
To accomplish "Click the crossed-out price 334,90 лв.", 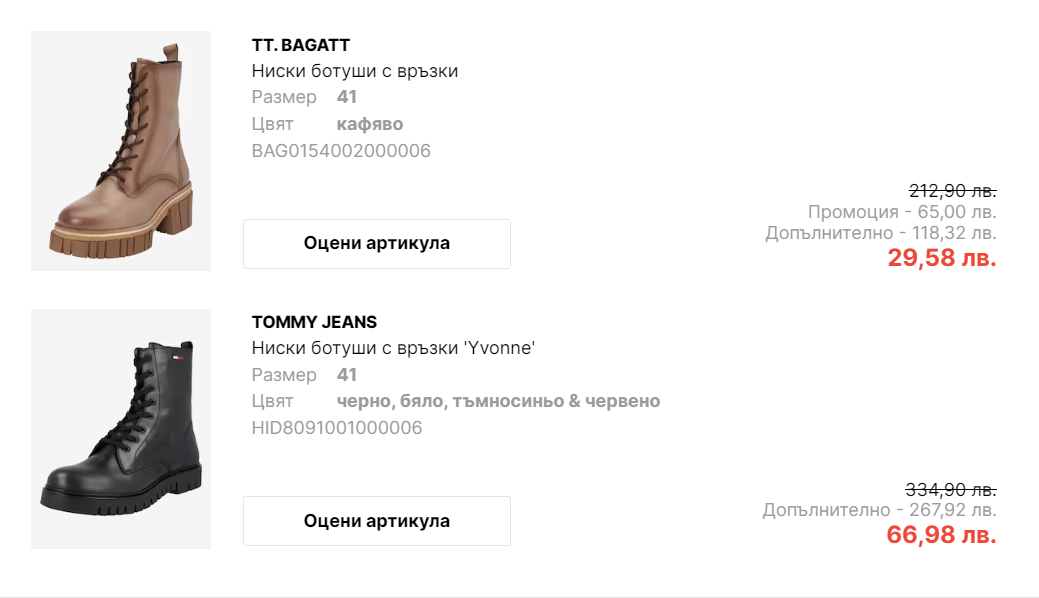I will pyautogui.click(x=950, y=490).
